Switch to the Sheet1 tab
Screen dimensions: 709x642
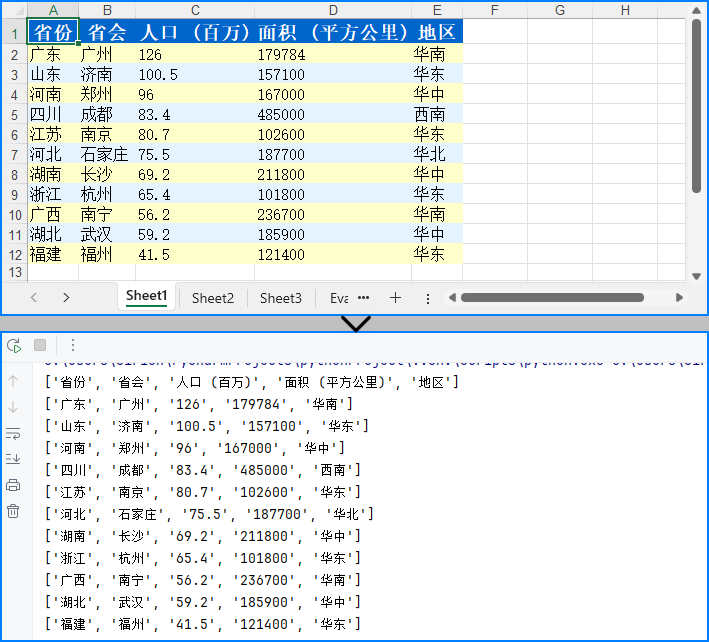[x=147, y=296]
